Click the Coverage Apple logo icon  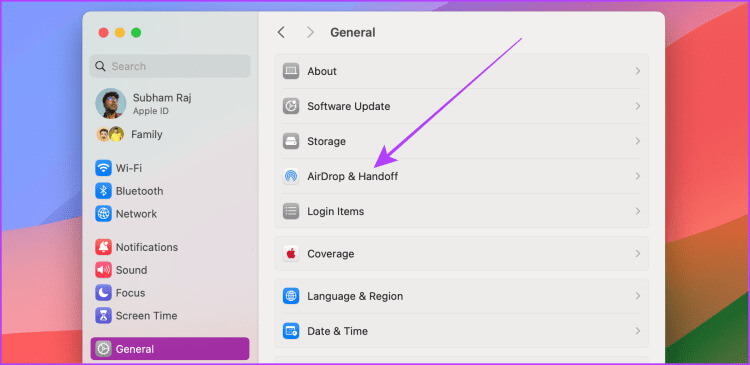pyautogui.click(x=291, y=254)
